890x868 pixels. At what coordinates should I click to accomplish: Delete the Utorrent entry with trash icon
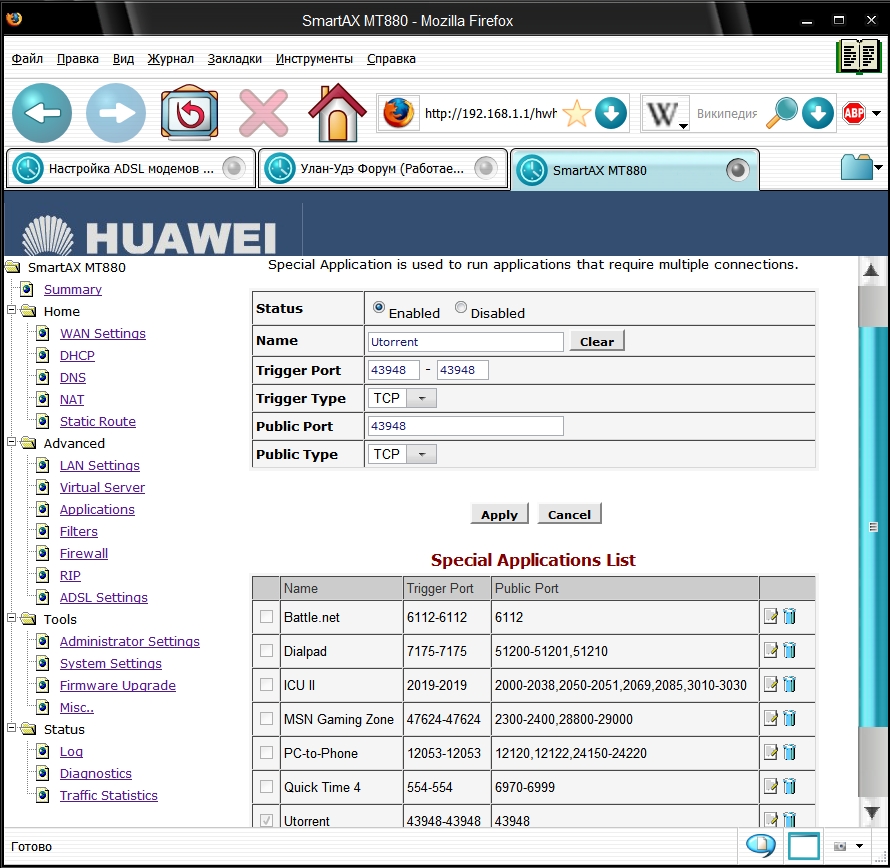pyautogui.click(x=789, y=820)
